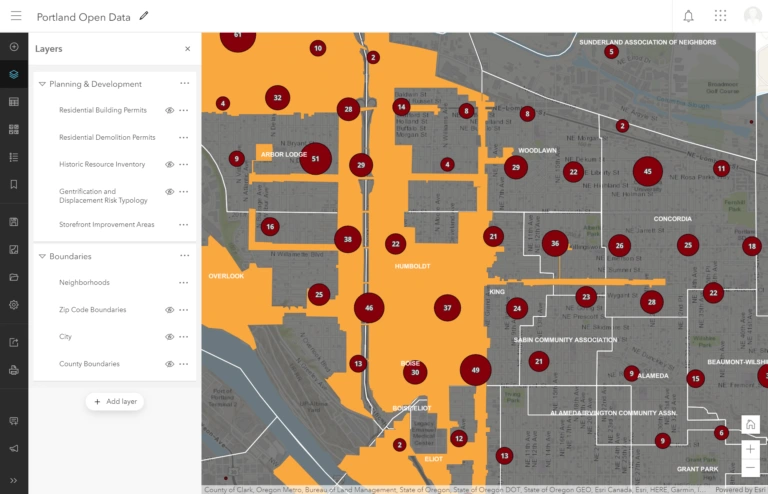Click the sidebar icon below the Save icon
Image resolution: width=768 pixels, height=494 pixels.
(x=14, y=250)
